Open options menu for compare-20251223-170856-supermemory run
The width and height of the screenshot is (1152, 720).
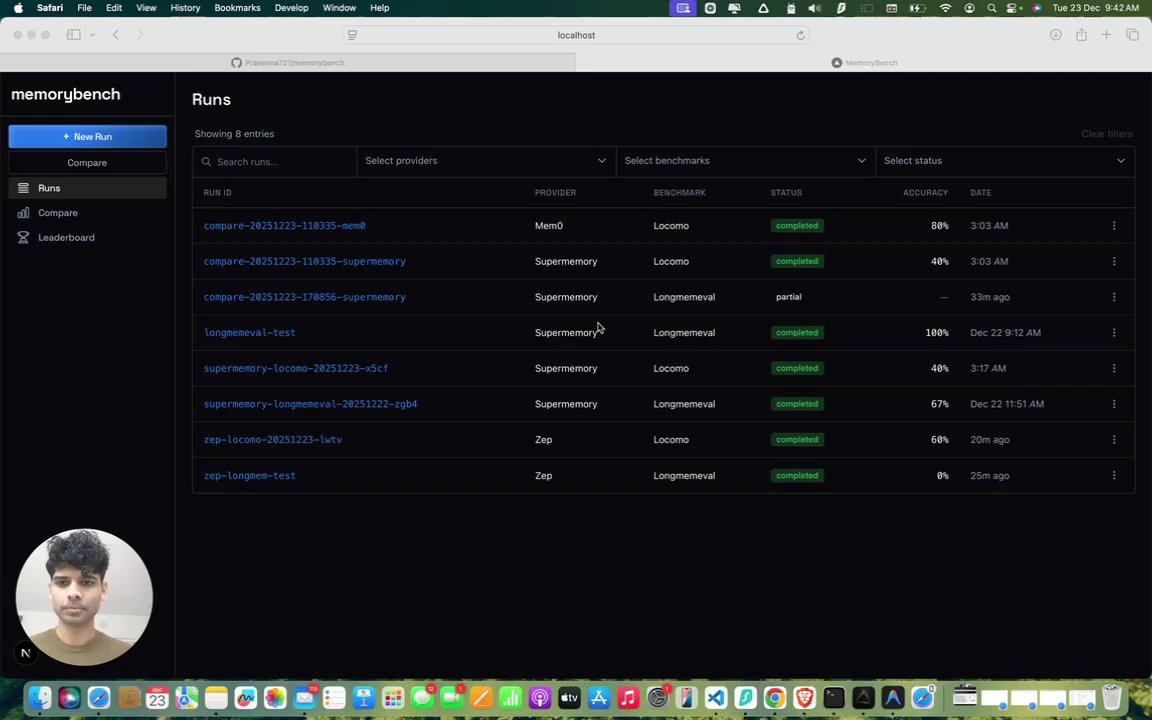1114,297
